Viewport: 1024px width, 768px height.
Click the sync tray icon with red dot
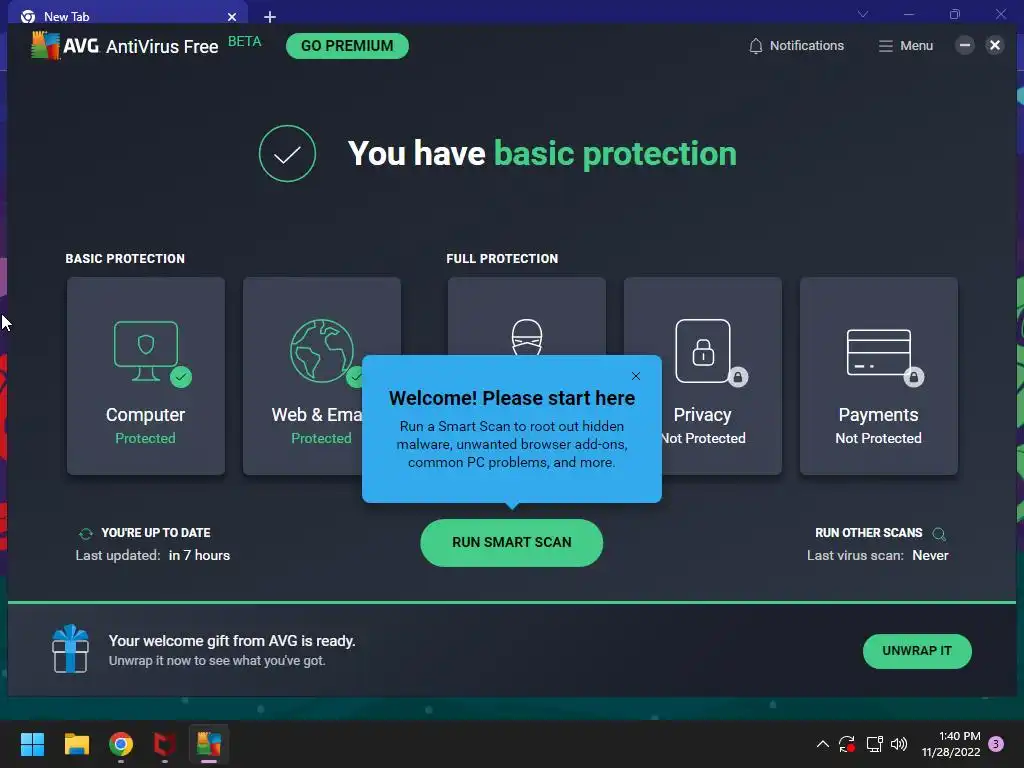pos(847,744)
